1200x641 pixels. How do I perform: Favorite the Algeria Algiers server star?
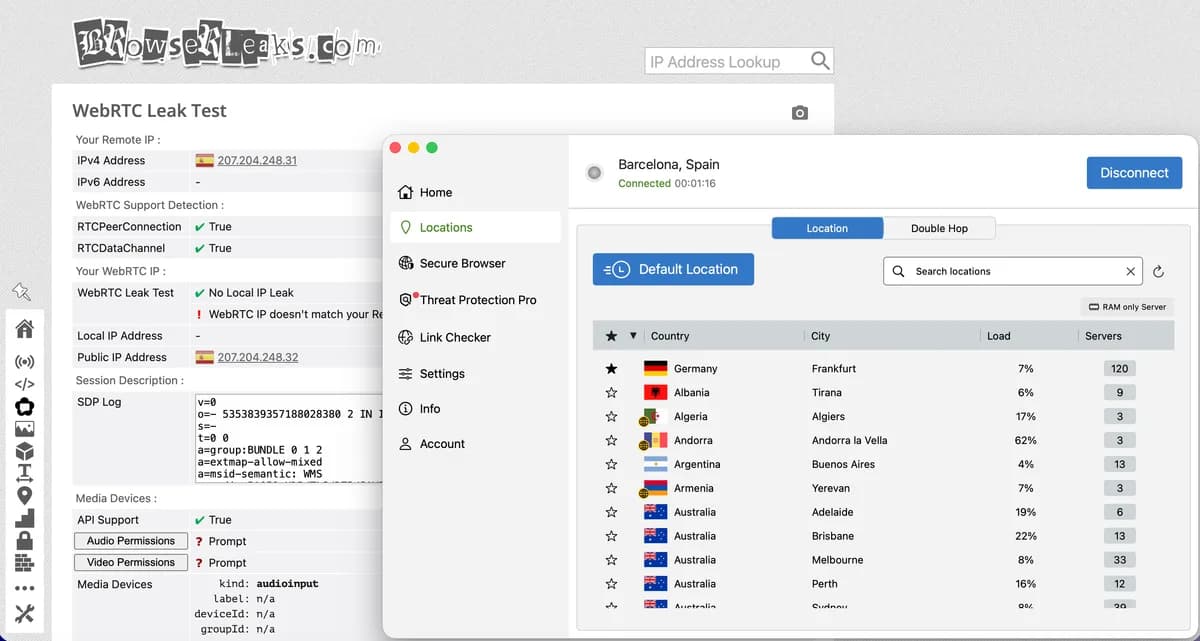coord(611,417)
